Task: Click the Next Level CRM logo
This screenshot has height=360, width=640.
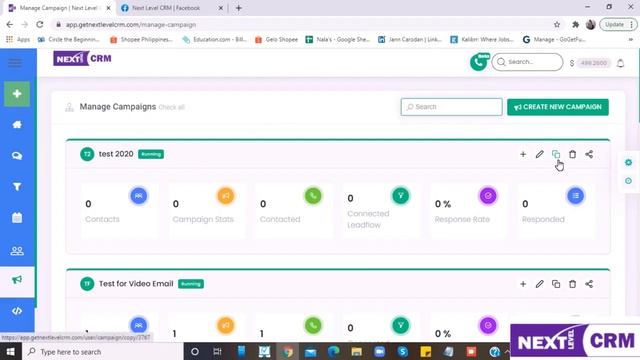Action: click(x=82, y=58)
